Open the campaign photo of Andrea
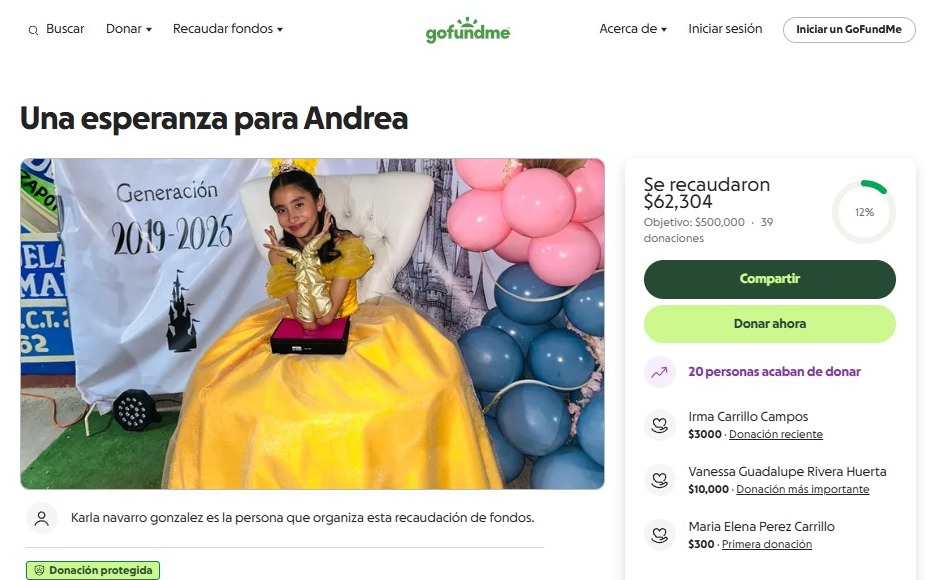This screenshot has height=580, width=928. [312, 324]
